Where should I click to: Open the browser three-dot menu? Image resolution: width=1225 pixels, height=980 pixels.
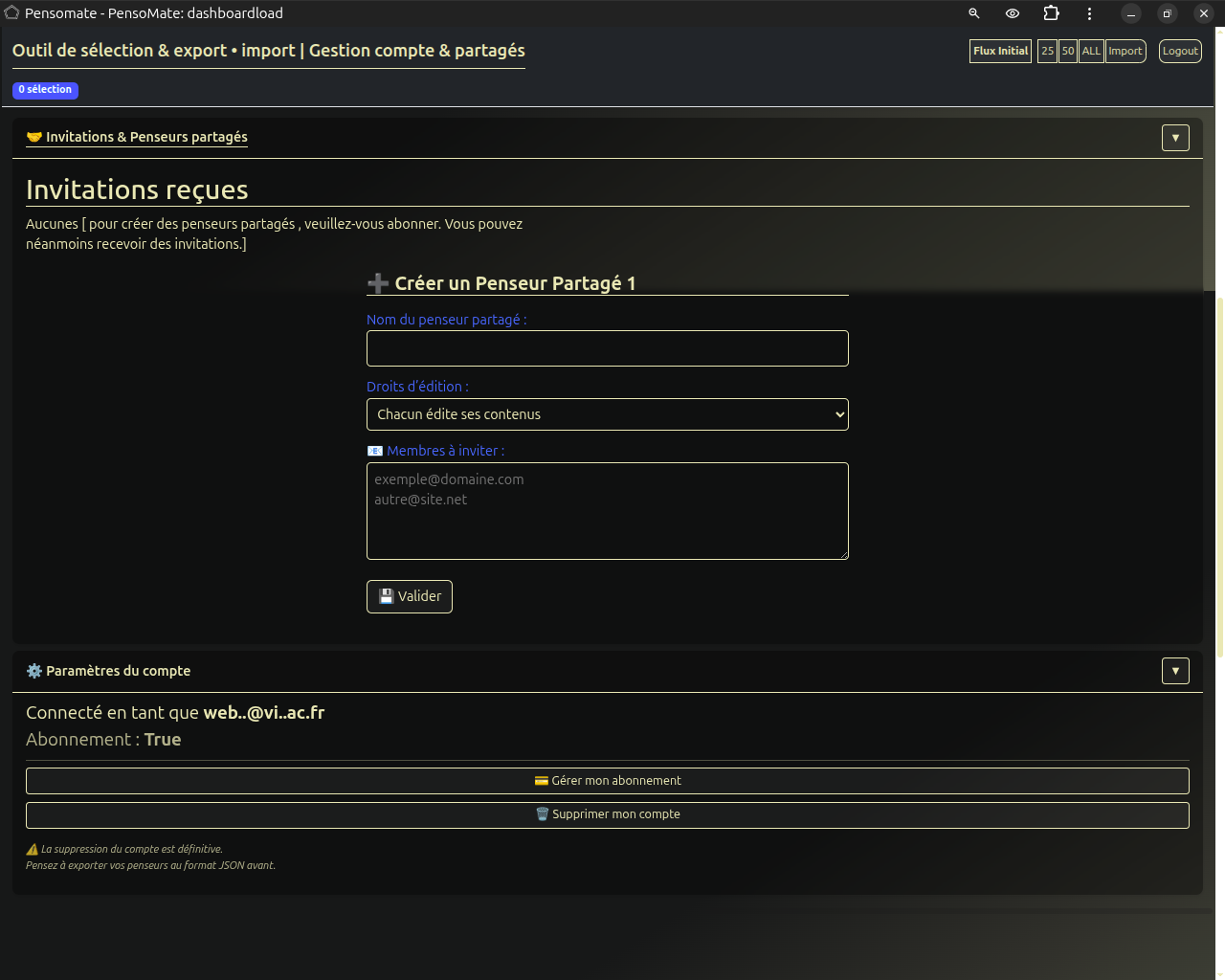tap(1089, 13)
